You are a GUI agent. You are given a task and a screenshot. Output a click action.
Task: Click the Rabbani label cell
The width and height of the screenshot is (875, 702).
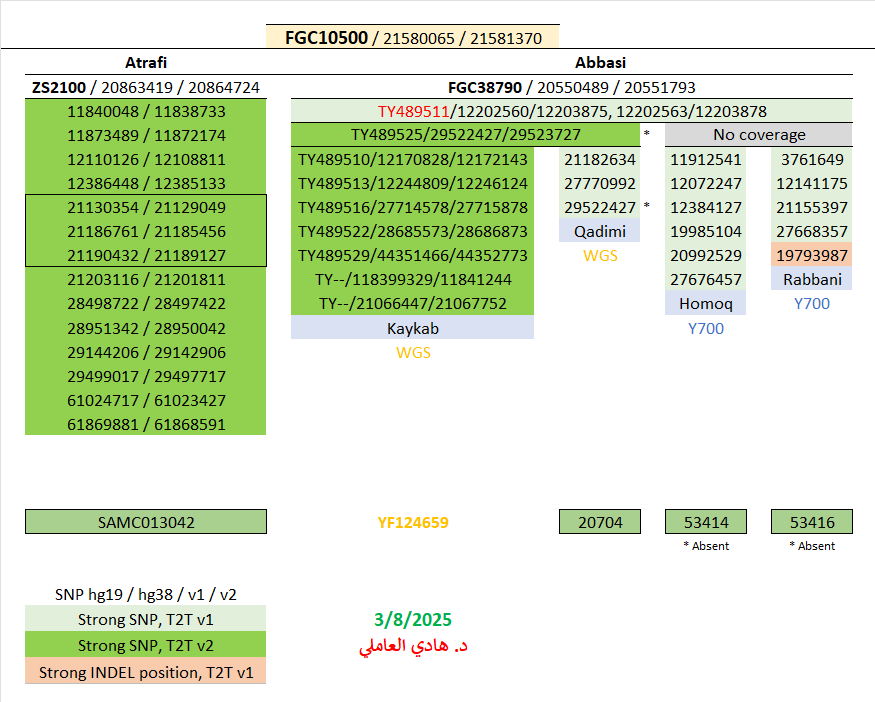click(811, 279)
